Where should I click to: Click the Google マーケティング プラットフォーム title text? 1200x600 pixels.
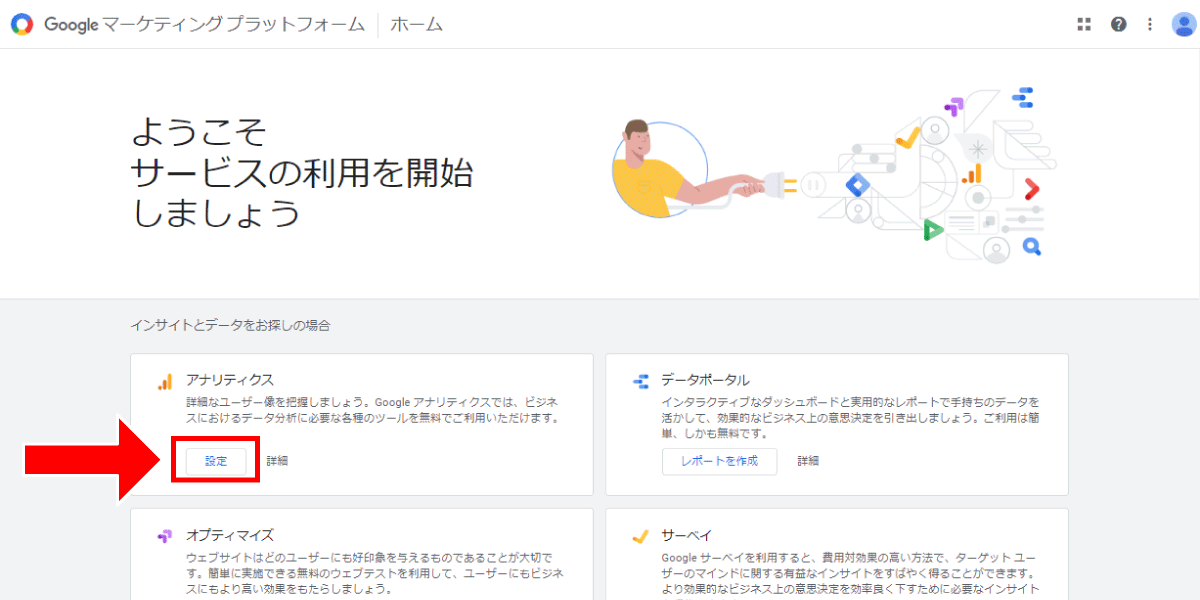point(204,24)
